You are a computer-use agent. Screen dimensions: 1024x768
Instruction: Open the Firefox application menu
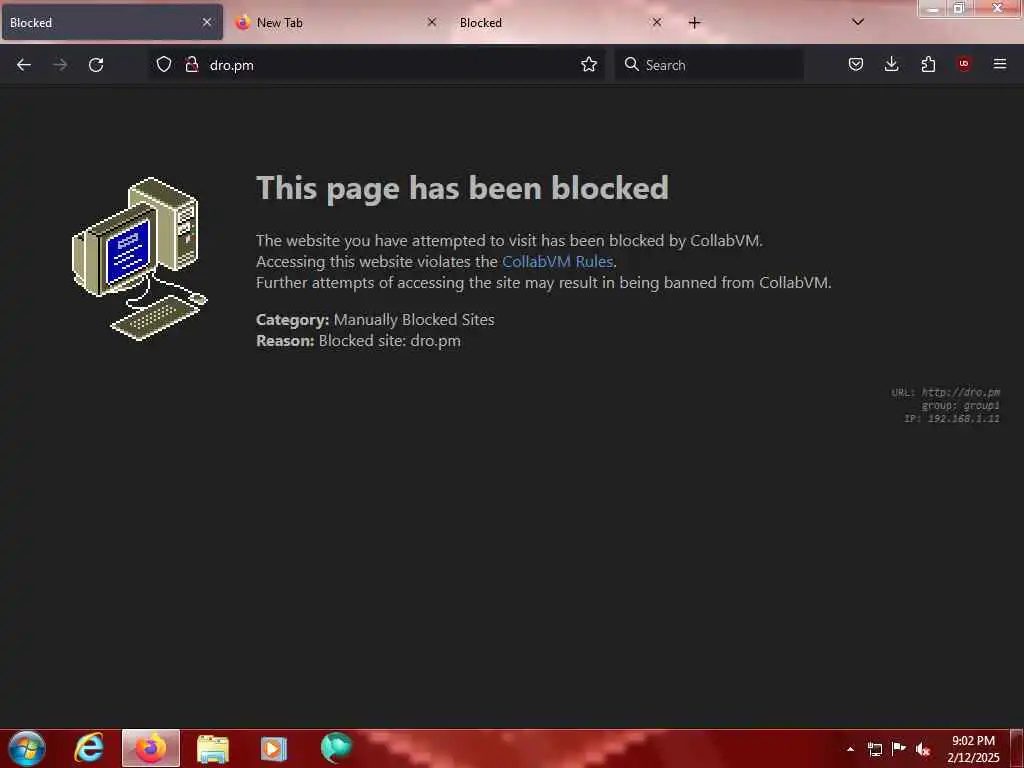point(999,64)
